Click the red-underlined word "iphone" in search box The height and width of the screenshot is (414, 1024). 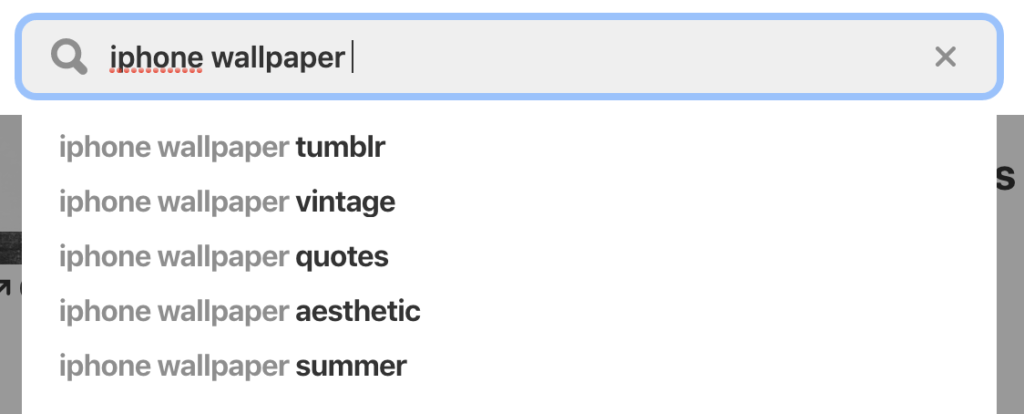click(x=156, y=58)
